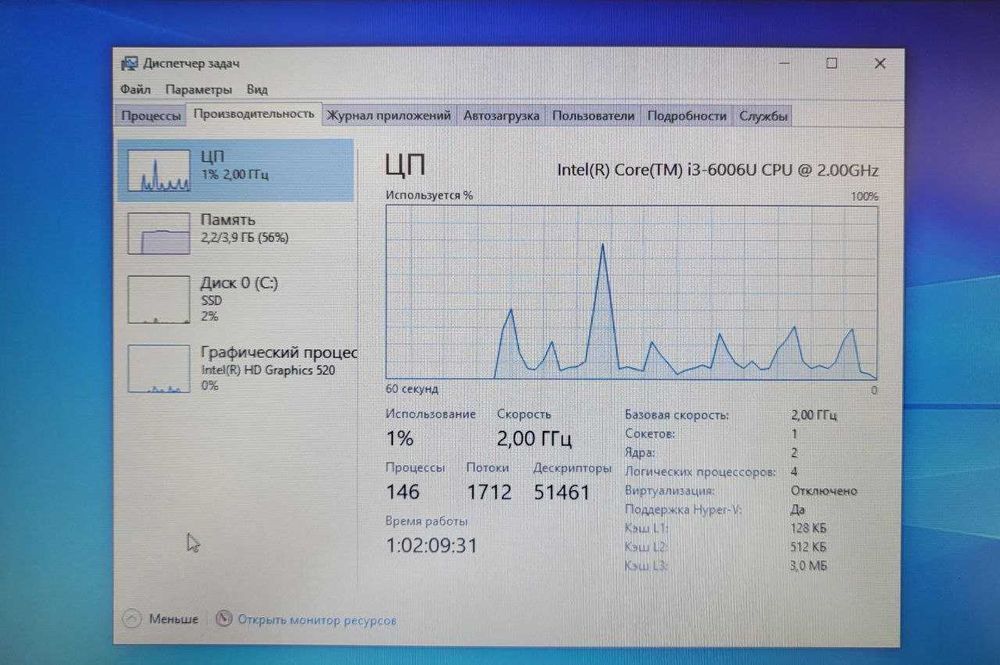Image resolution: width=1000 pixels, height=665 pixels.
Task: Select the ЦП mini graph thumbnail
Action: tap(159, 170)
